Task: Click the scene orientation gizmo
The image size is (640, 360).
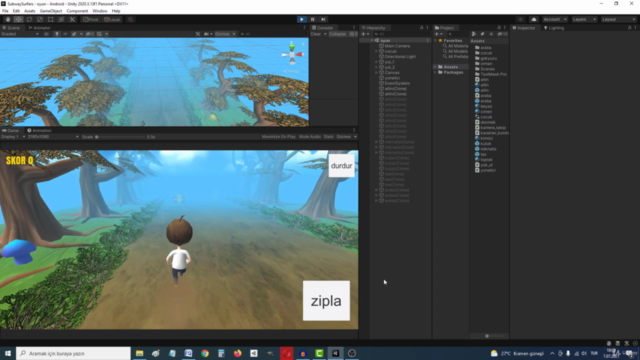Action: tap(292, 53)
